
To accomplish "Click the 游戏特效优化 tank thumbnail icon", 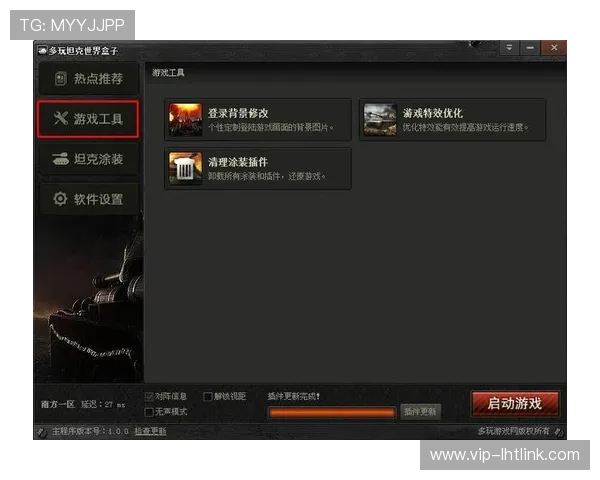I will click(380, 119).
